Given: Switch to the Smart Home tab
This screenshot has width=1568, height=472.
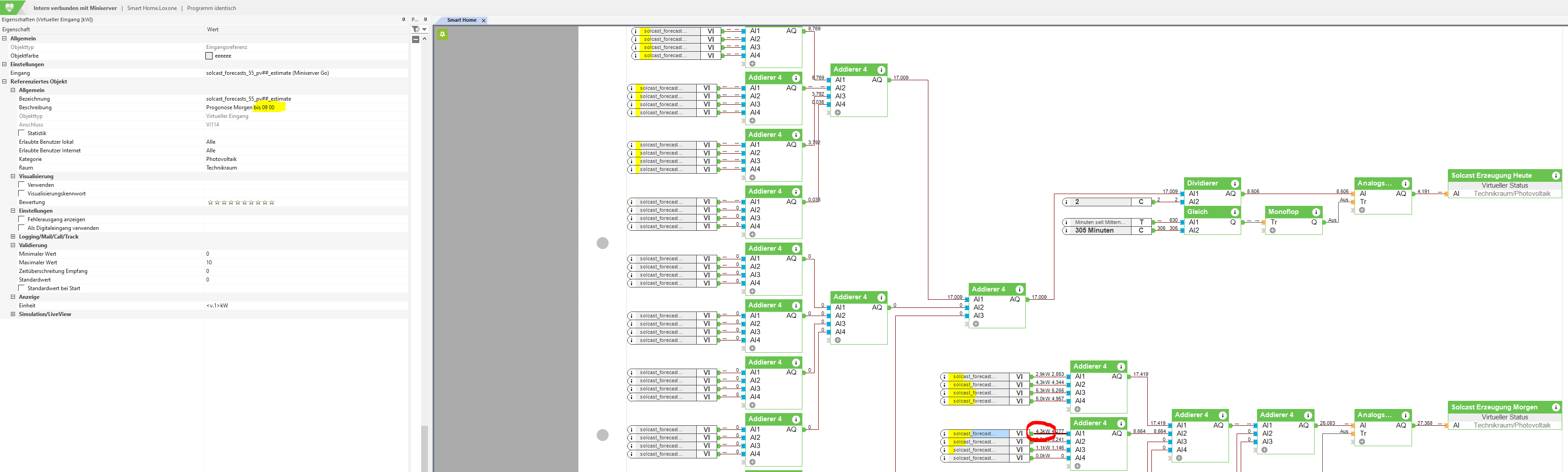Looking at the screenshot, I should tap(461, 20).
